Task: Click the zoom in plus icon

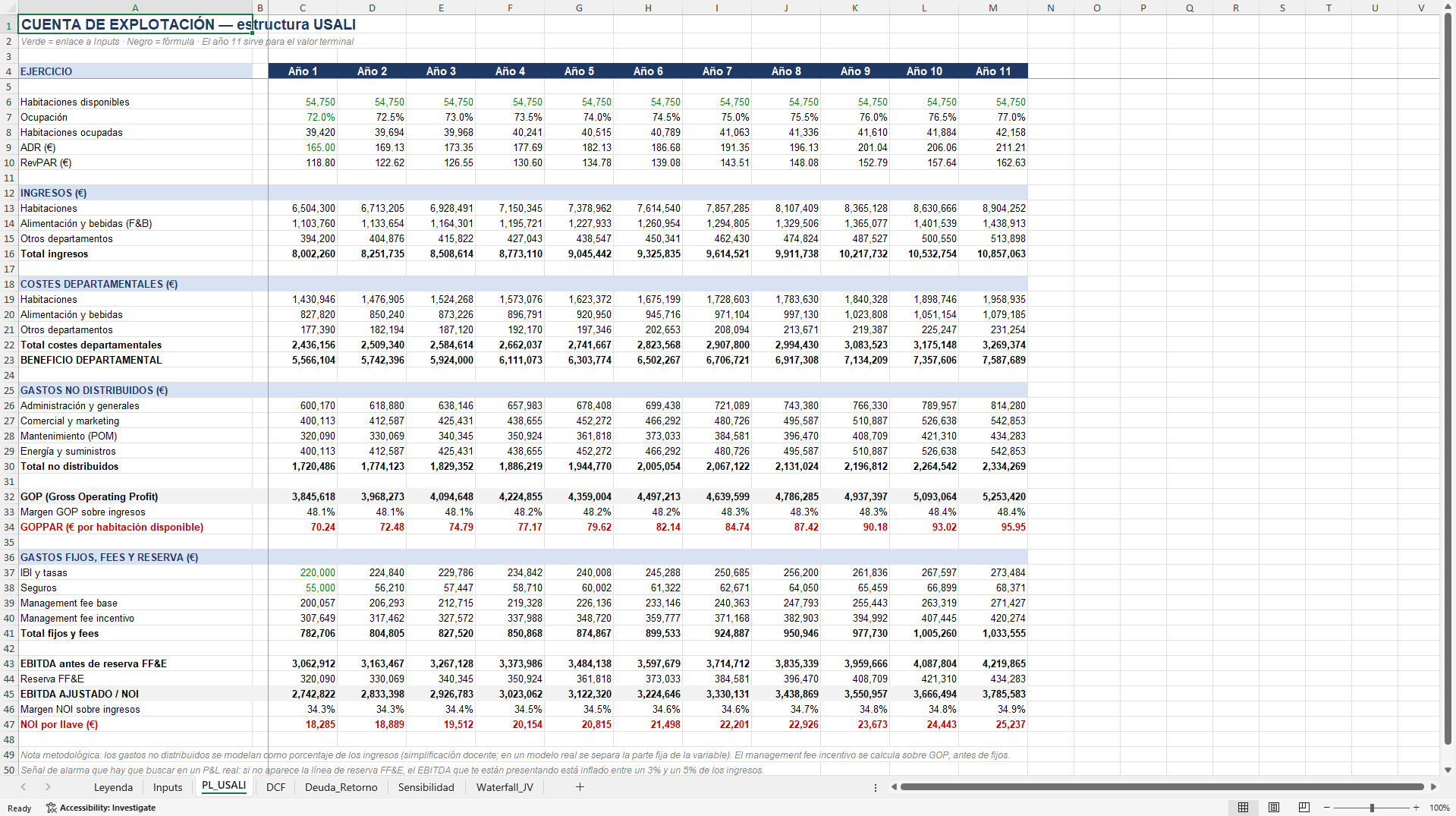Action: tap(1416, 808)
